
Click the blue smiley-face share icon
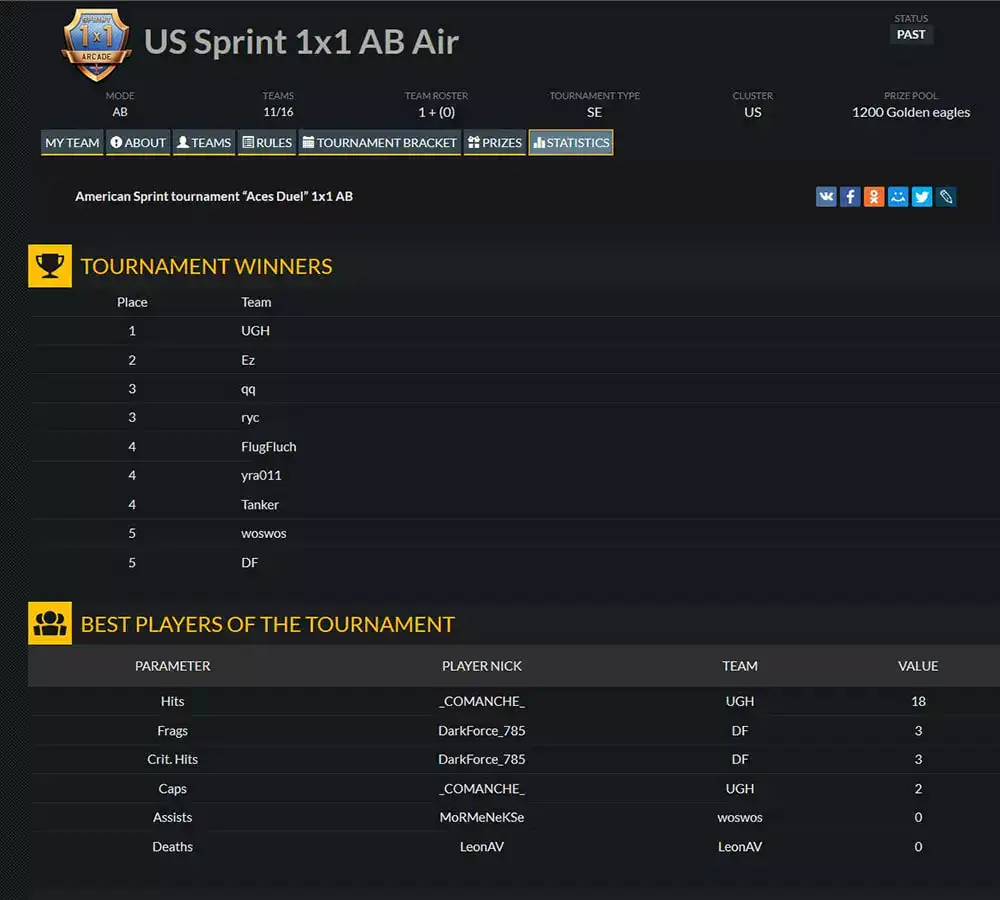(x=898, y=197)
